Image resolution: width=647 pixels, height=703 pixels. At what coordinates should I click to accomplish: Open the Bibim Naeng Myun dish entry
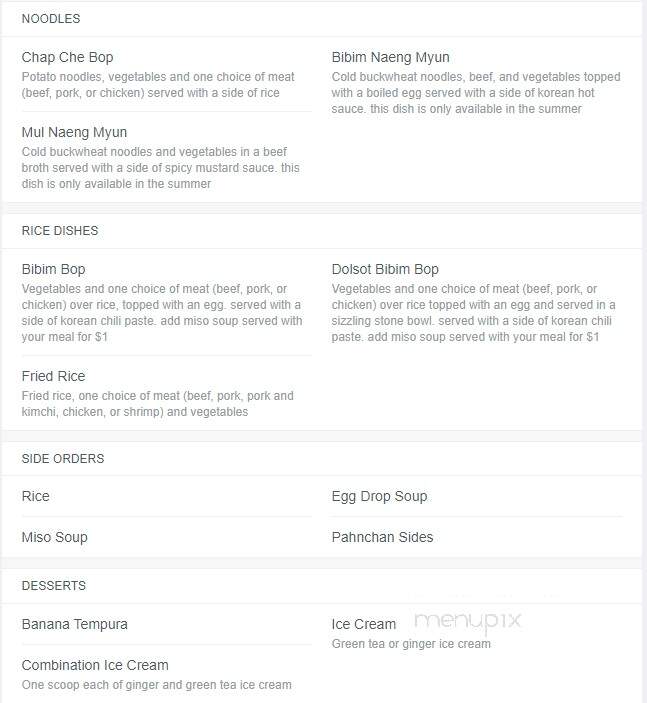[x=390, y=57]
